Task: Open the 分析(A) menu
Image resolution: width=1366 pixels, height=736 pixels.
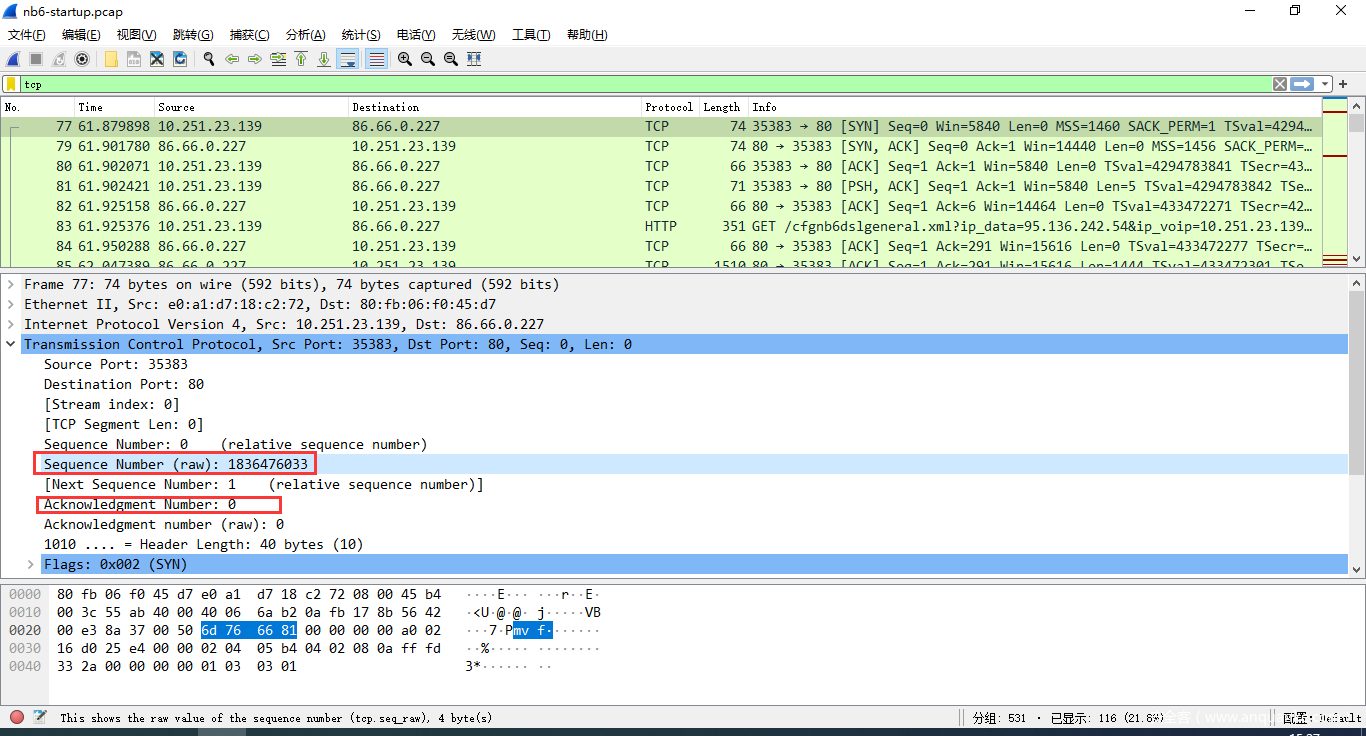Action: click(305, 35)
